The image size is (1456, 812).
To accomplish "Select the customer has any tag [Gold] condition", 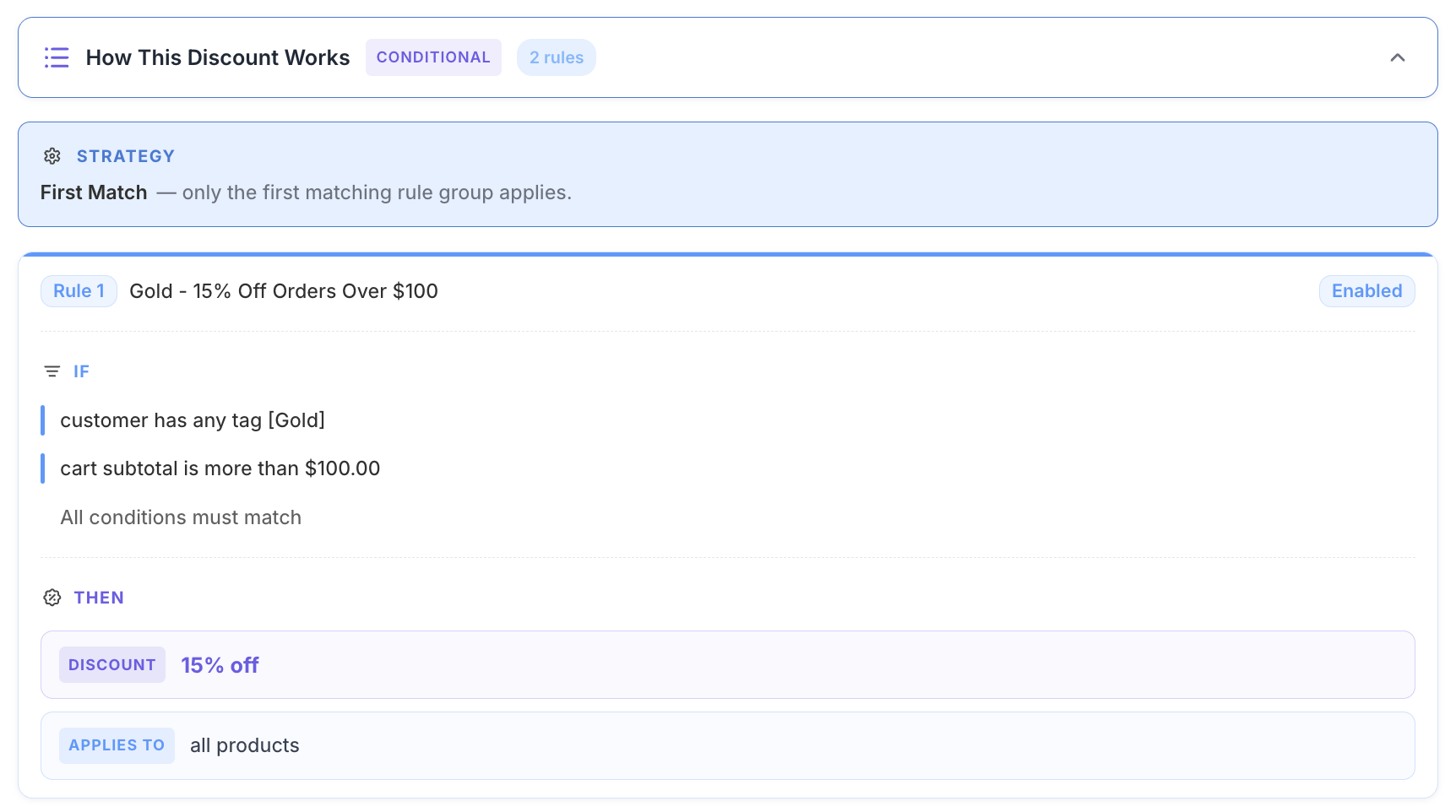I will 193,420.
